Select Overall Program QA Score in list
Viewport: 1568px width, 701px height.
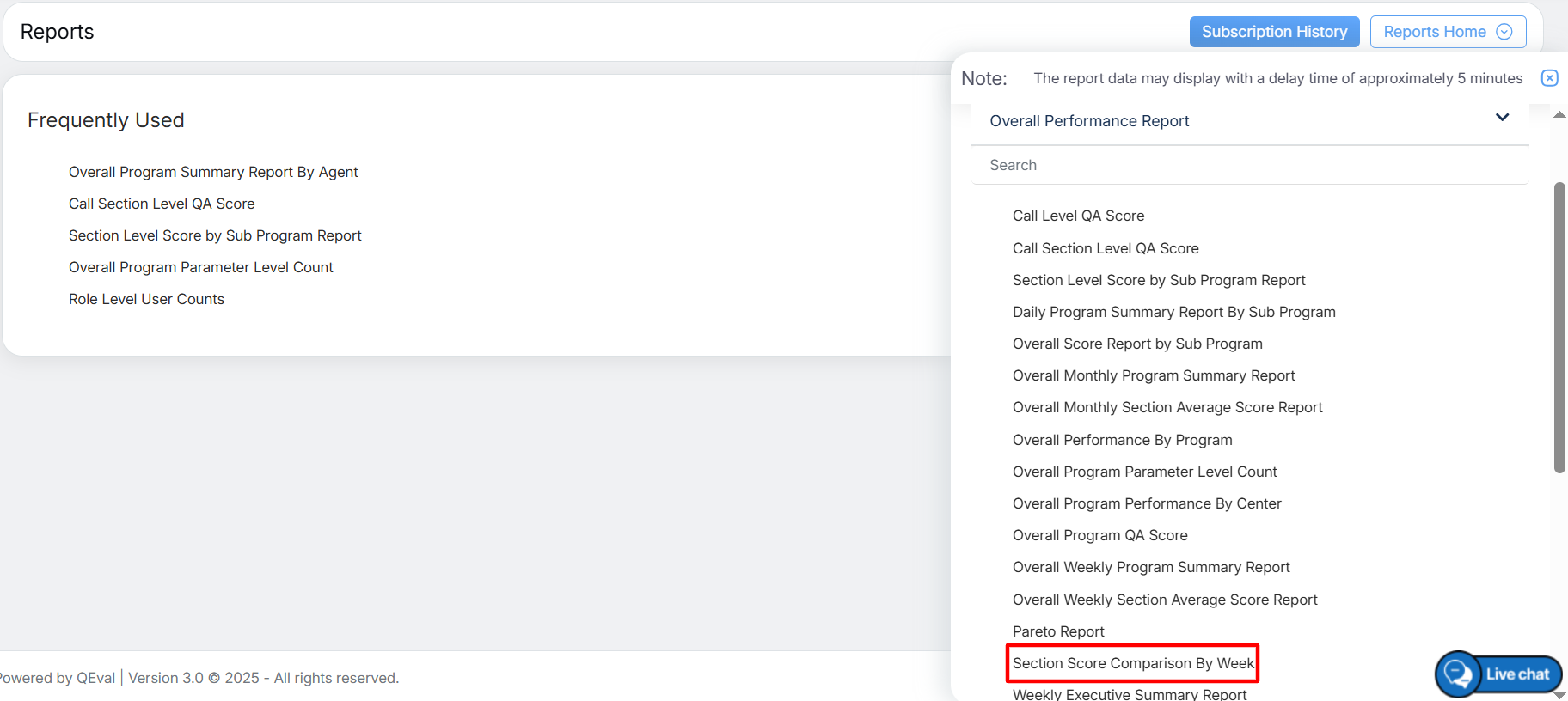[x=1099, y=535]
